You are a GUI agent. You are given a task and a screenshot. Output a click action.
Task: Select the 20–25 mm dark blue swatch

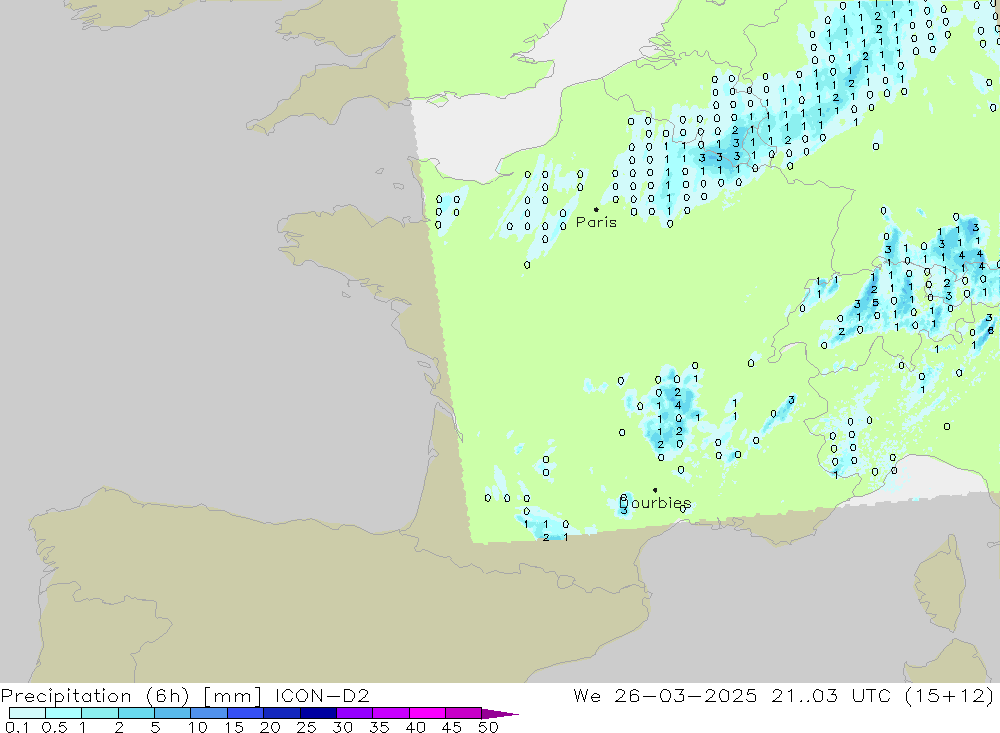point(282,713)
